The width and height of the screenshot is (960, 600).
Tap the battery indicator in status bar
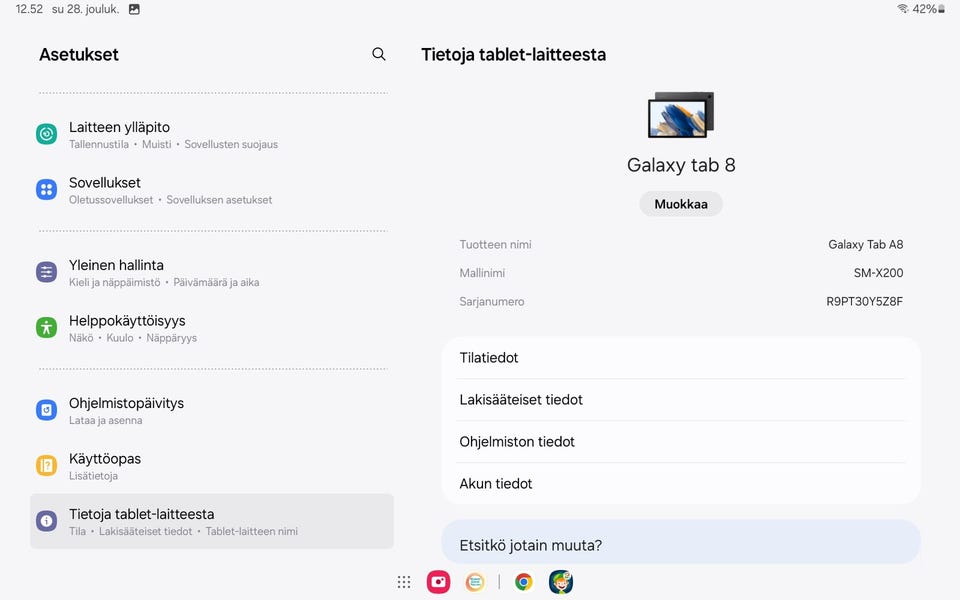(x=940, y=9)
